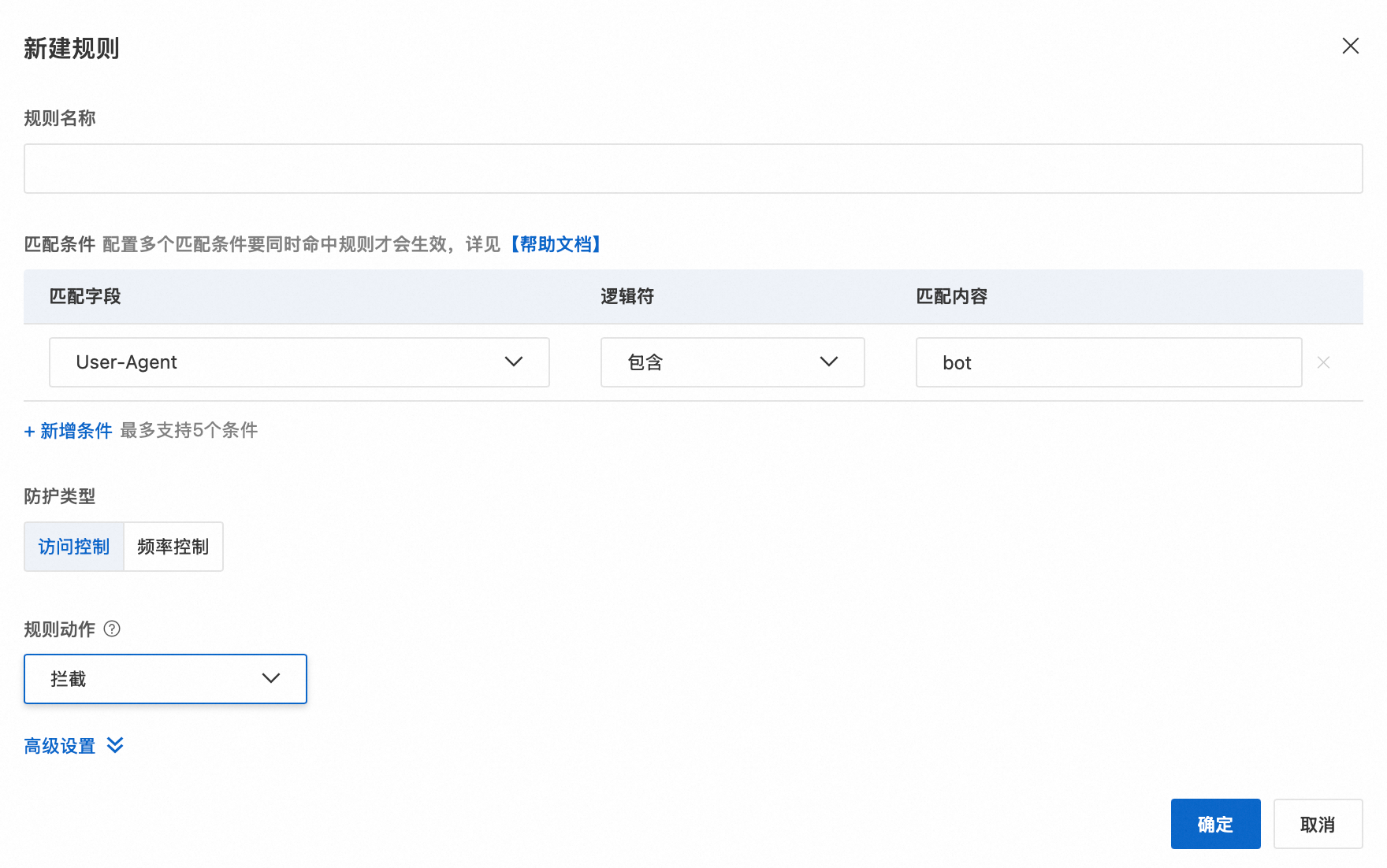Open the 包含 逻辑符 dropdown
Screen dimensions: 1387x868
pos(733,362)
